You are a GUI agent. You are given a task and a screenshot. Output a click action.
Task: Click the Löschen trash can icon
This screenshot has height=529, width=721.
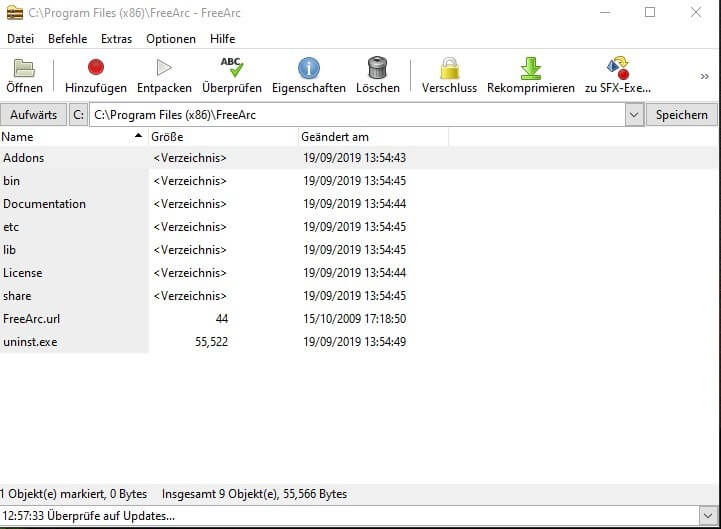[378, 68]
